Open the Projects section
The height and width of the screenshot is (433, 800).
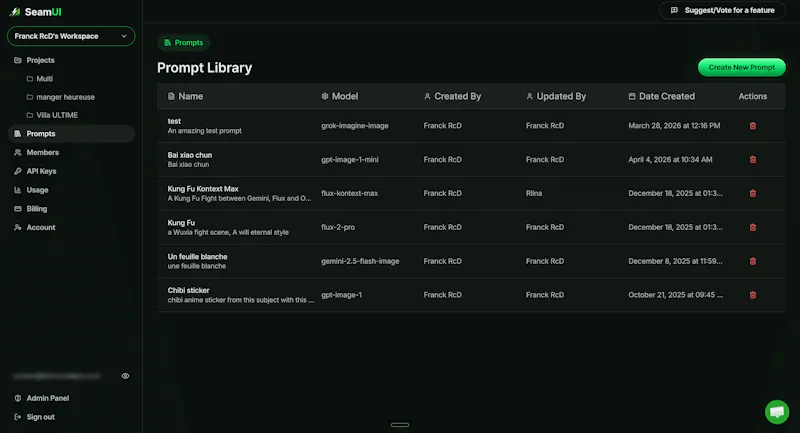[x=40, y=60]
